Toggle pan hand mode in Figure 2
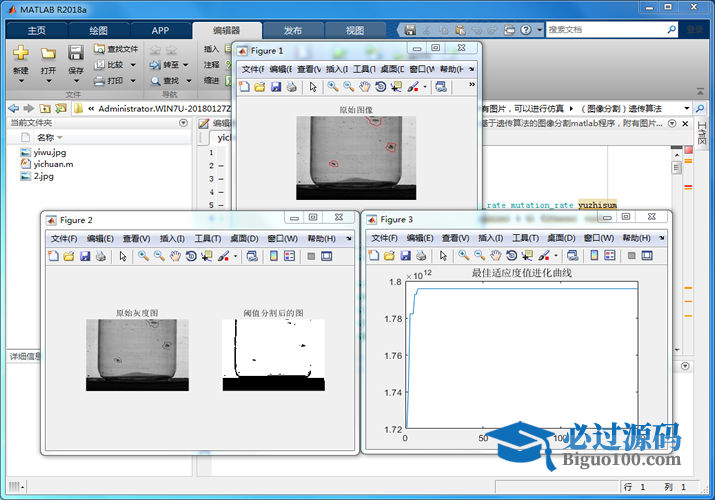Screen dimensions: 715x500 175,256
